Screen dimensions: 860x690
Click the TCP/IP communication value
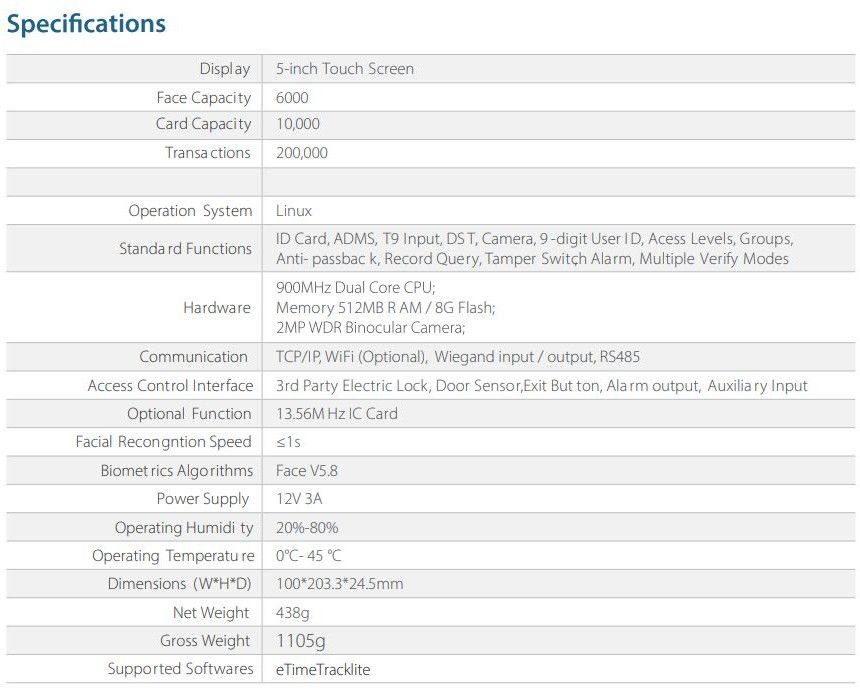457,357
